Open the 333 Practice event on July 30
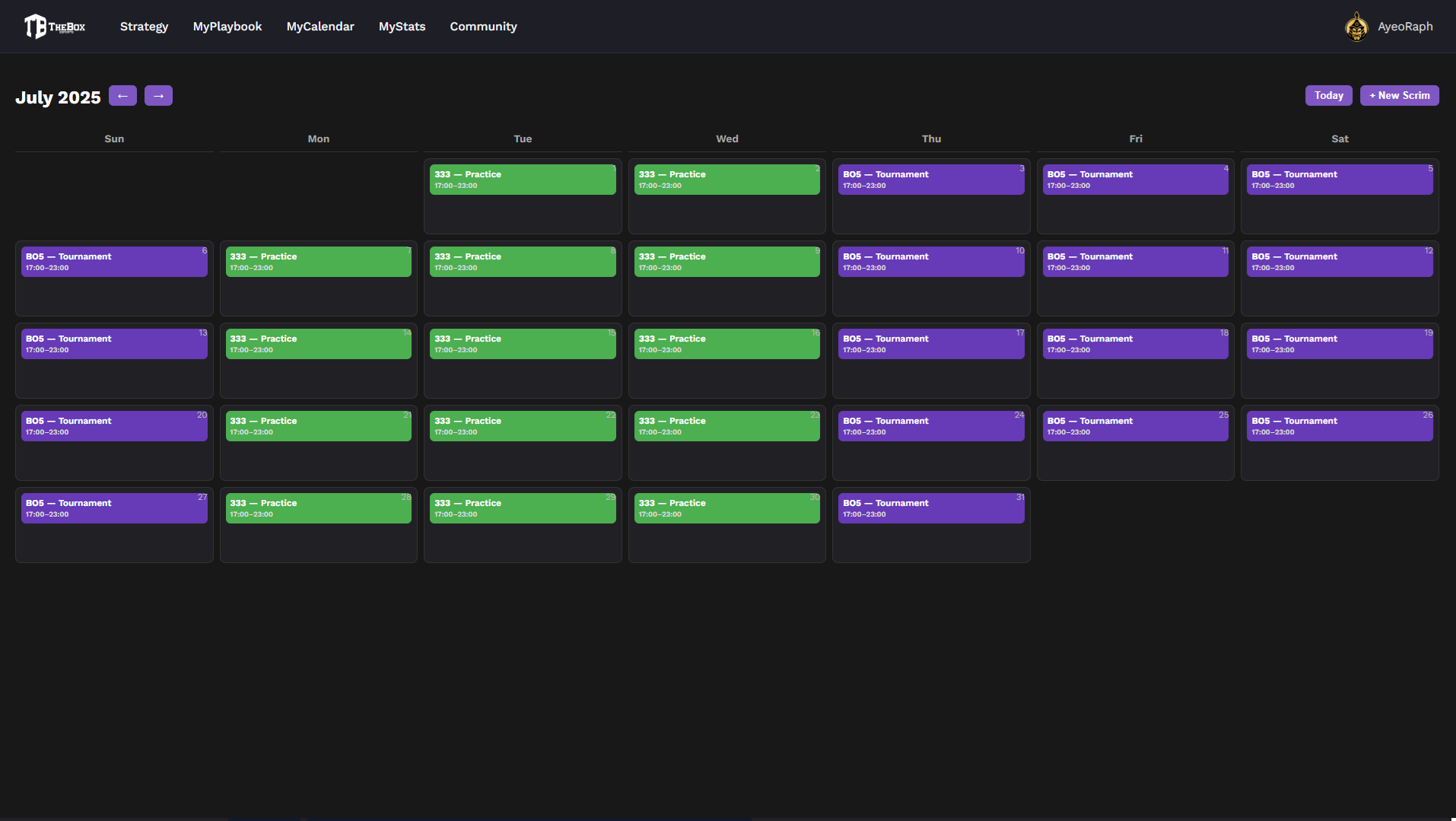The image size is (1456, 821). click(726, 508)
